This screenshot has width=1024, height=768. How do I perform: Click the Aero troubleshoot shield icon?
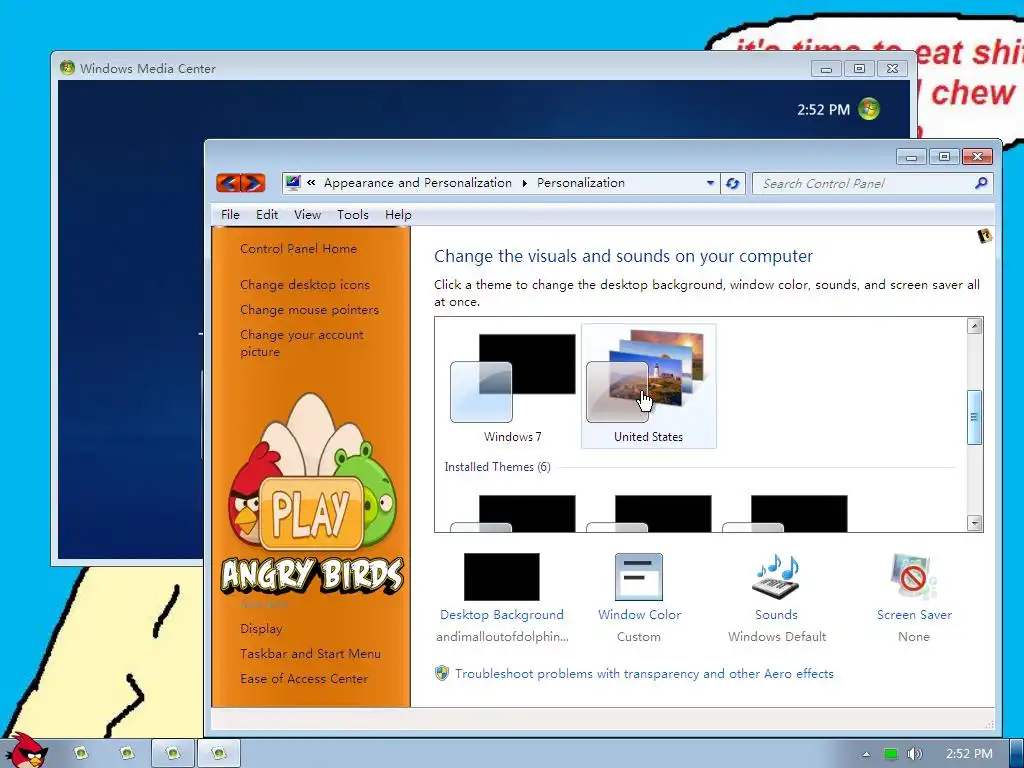click(442, 673)
